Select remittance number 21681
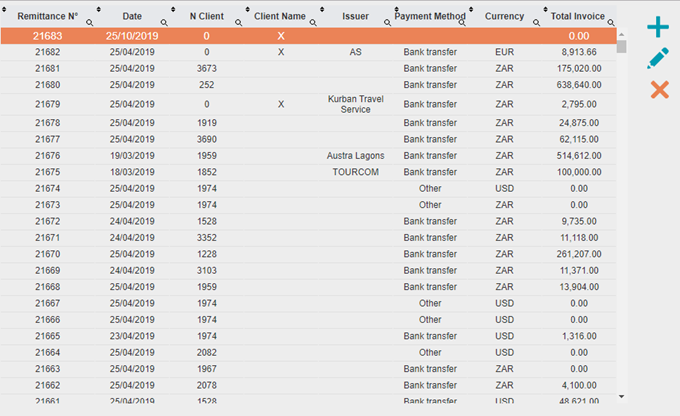Viewport: 680px width, 416px height. coord(48,69)
